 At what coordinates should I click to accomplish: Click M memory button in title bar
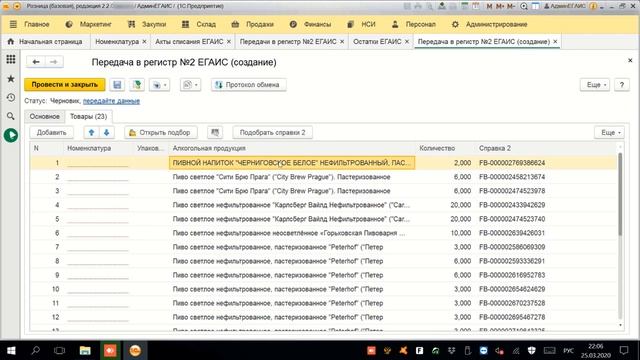tap(489, 6)
